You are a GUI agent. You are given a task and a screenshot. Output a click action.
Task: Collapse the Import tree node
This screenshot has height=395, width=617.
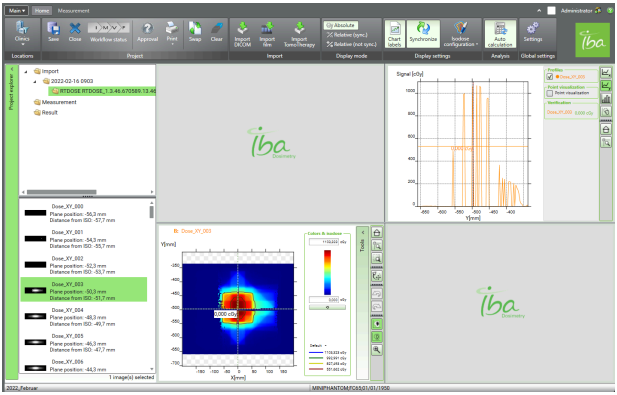tap(26, 72)
